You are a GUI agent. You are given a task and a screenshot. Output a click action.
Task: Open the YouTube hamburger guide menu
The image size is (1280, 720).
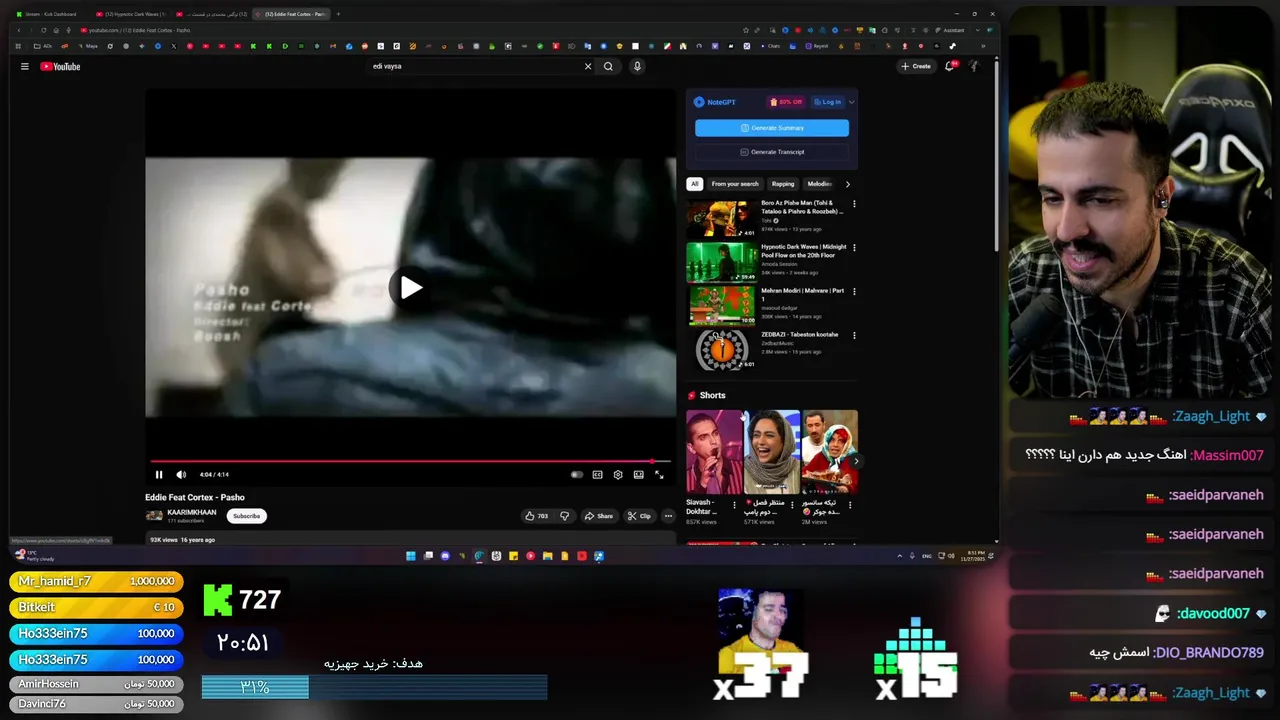(x=25, y=66)
